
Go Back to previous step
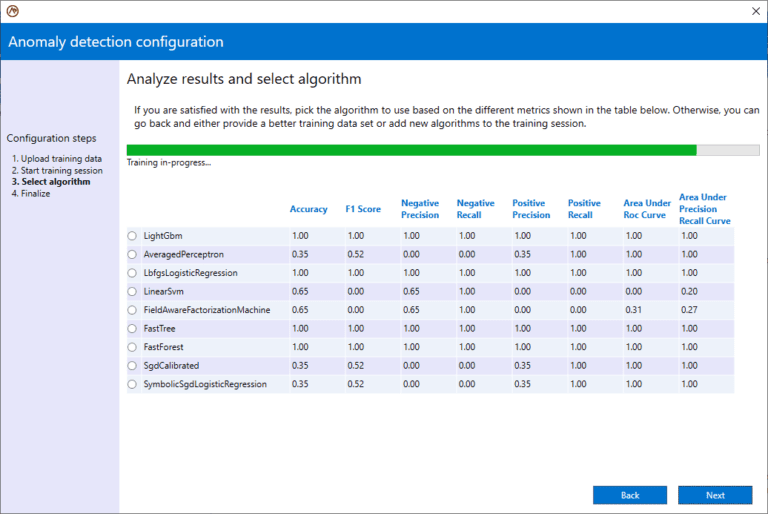click(x=629, y=495)
